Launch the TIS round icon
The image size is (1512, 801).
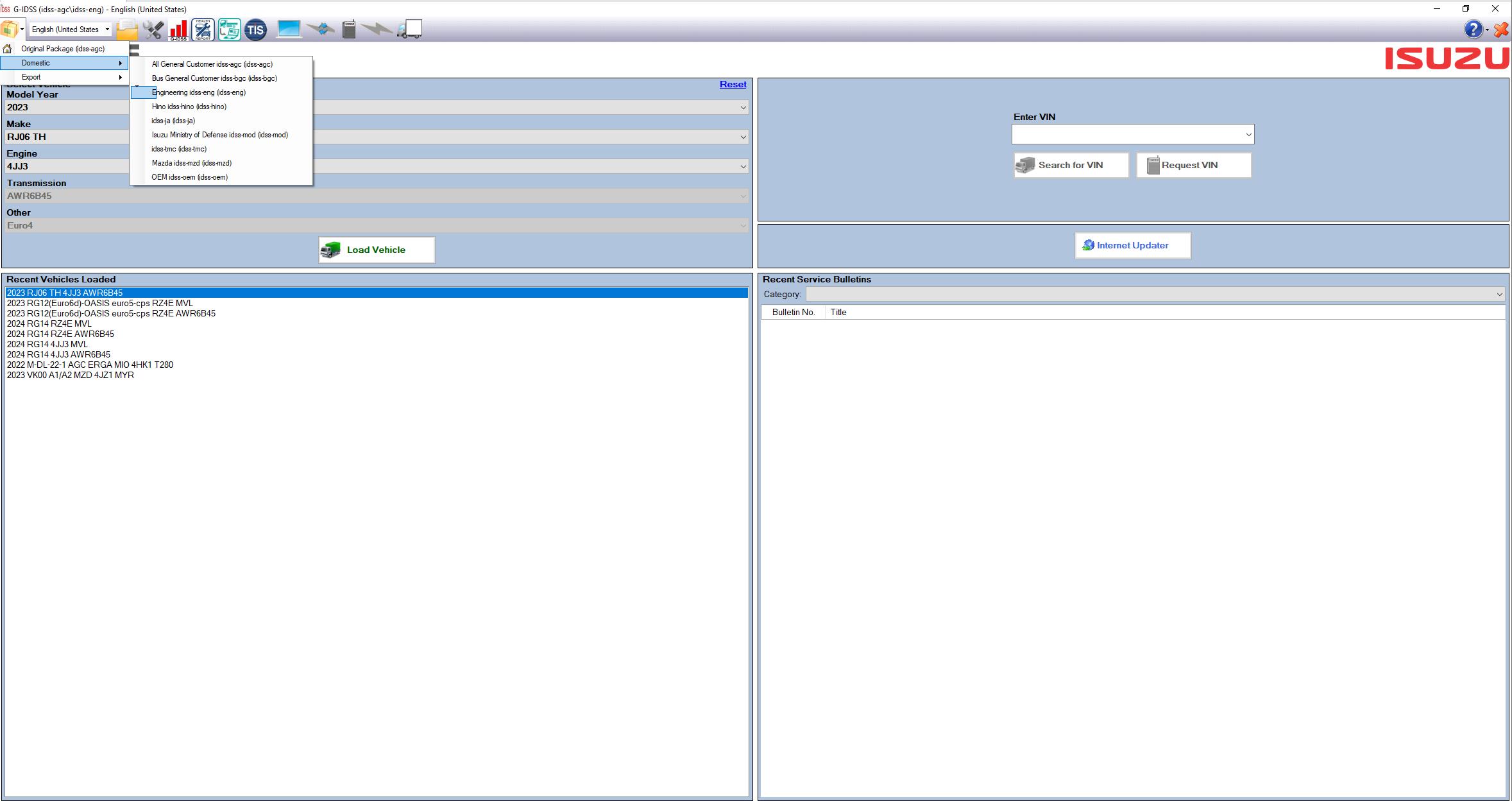(255, 30)
